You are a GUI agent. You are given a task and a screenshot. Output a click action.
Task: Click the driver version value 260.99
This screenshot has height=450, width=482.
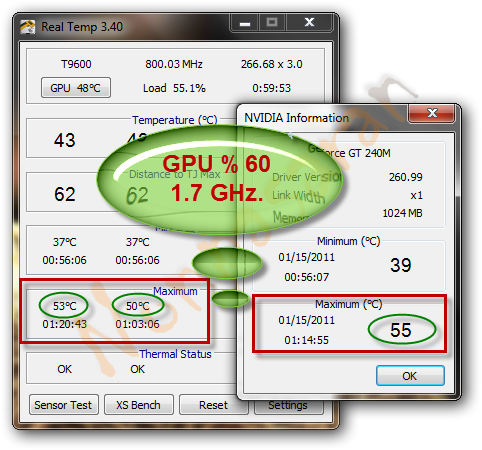[405, 177]
